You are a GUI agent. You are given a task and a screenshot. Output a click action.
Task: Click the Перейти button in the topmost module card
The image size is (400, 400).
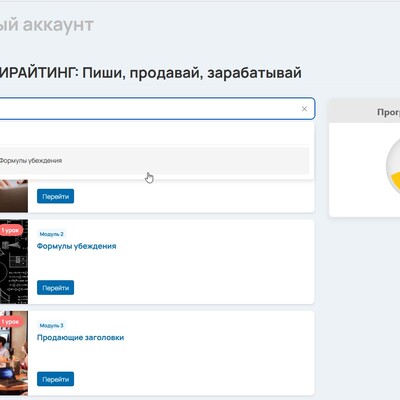pyautogui.click(x=55, y=197)
